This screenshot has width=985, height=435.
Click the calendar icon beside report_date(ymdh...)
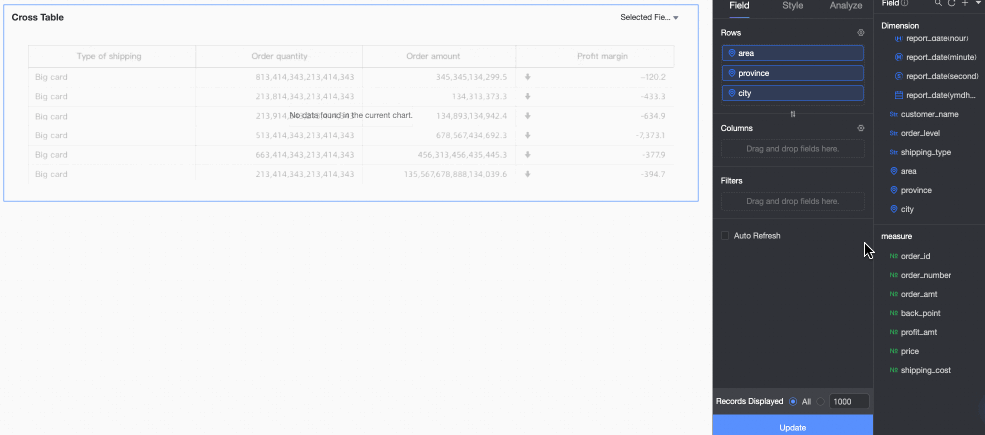[x=899, y=96]
